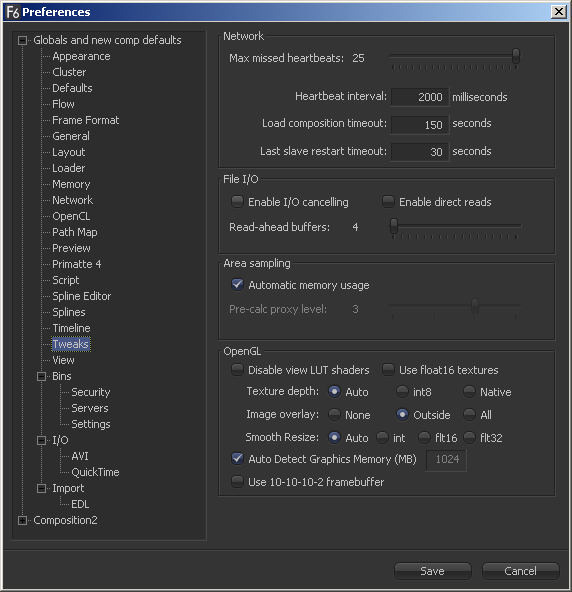The image size is (572, 592).
Task: Set Image overlay to All
Action: coord(469,415)
